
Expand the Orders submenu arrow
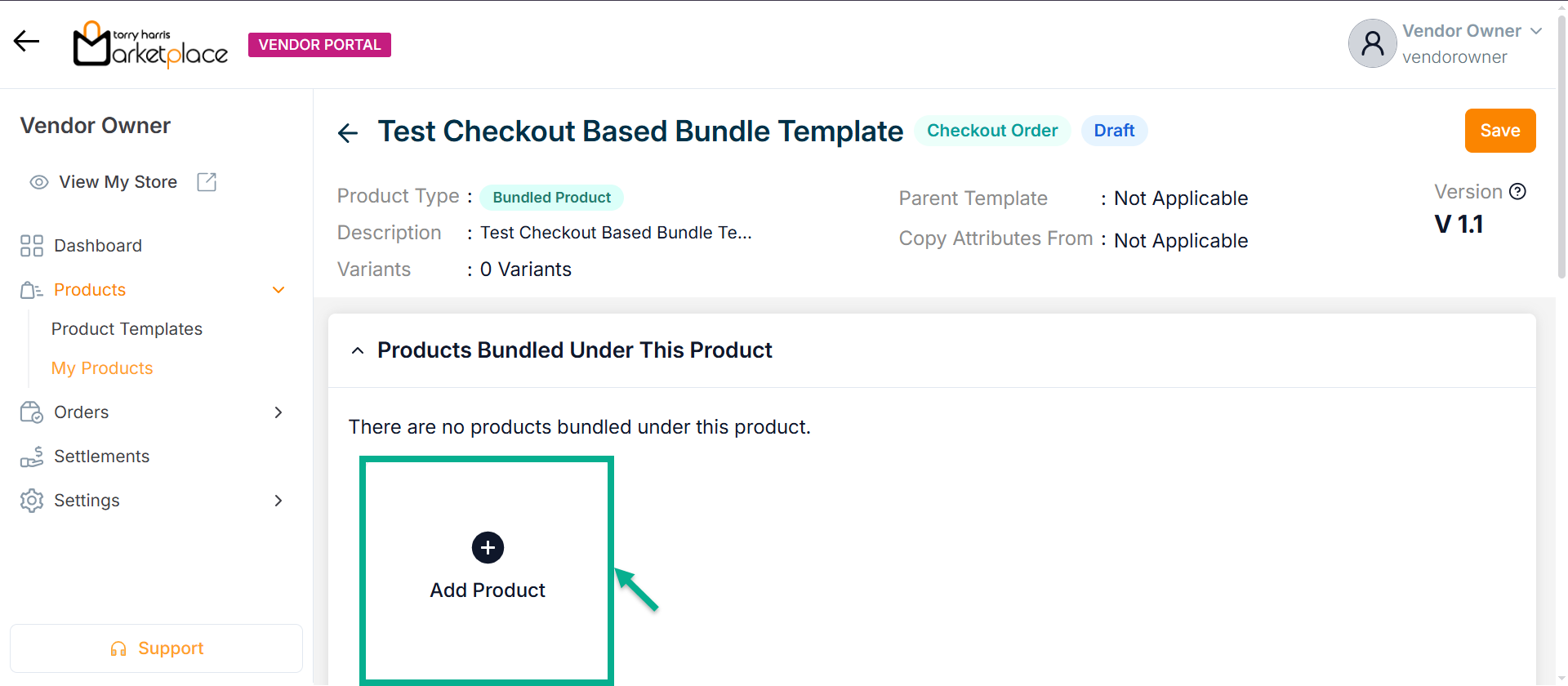click(x=278, y=412)
